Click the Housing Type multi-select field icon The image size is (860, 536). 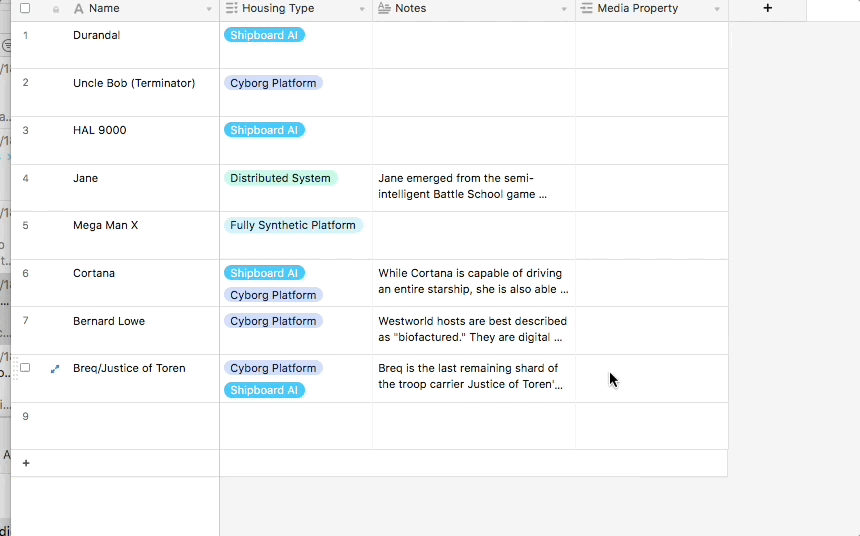tap(231, 8)
